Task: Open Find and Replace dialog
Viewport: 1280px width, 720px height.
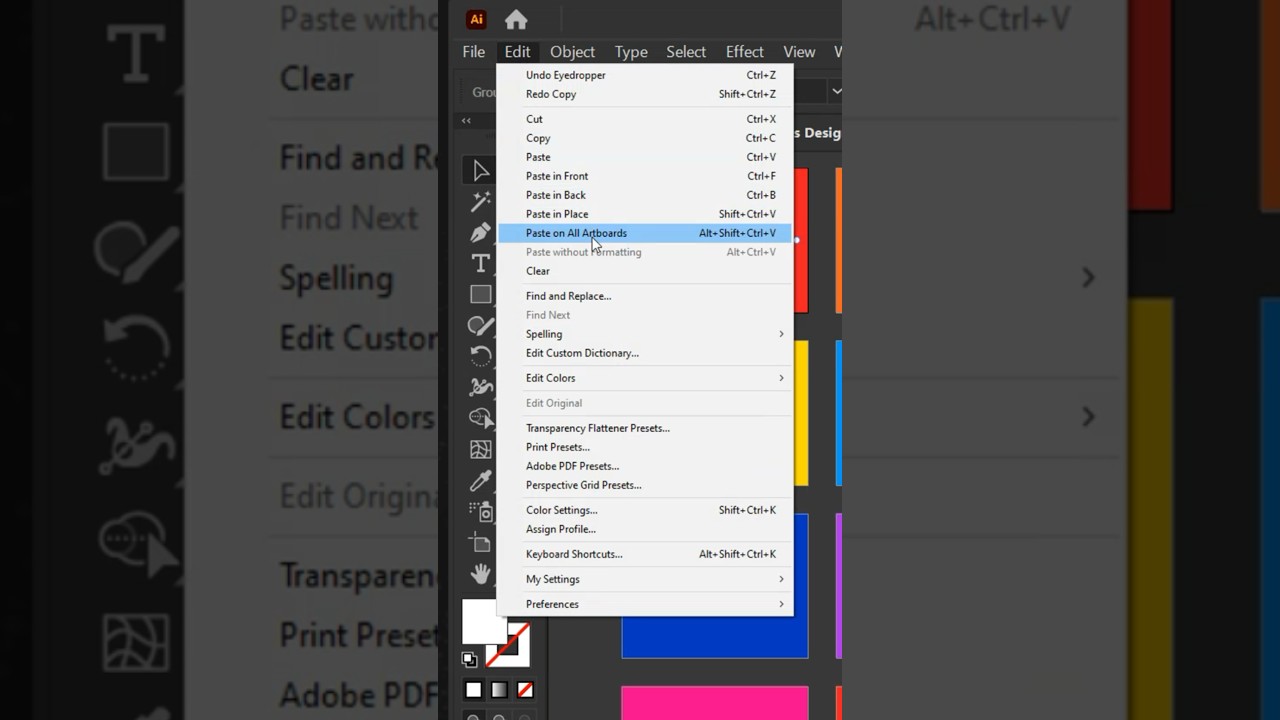Action: (646, 296)
